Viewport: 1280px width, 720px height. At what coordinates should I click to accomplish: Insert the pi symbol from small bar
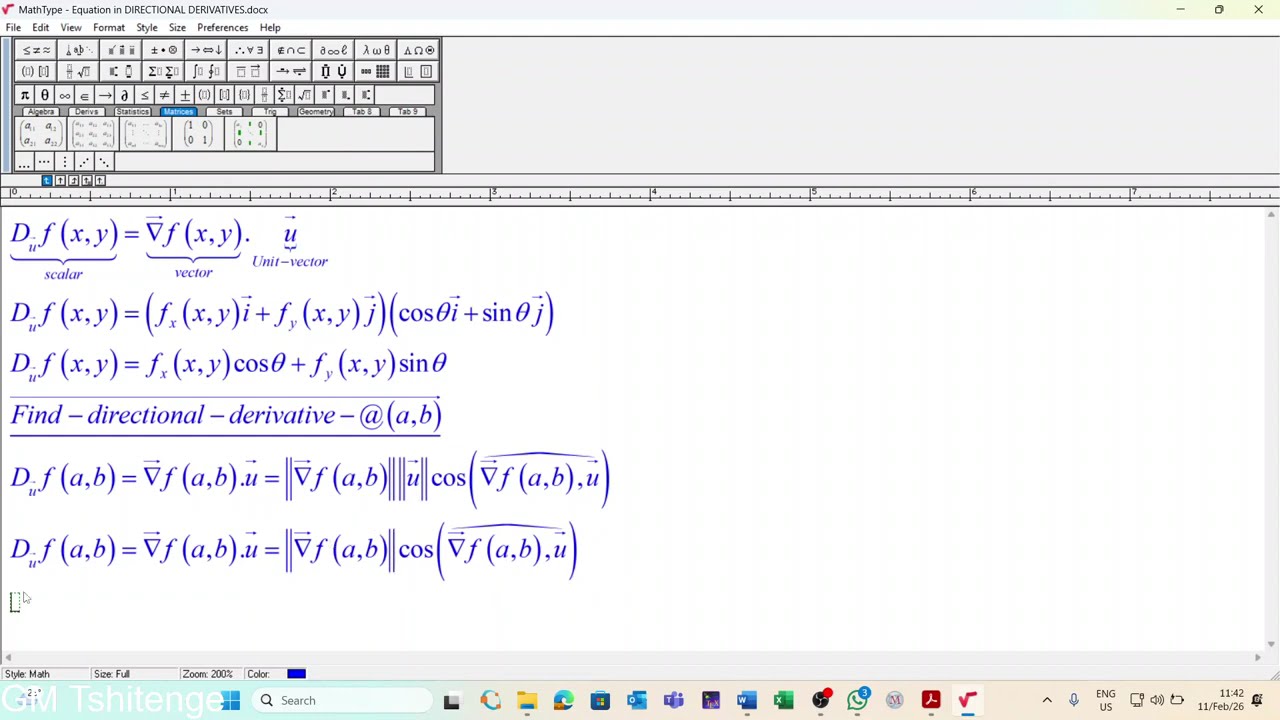[x=25, y=95]
